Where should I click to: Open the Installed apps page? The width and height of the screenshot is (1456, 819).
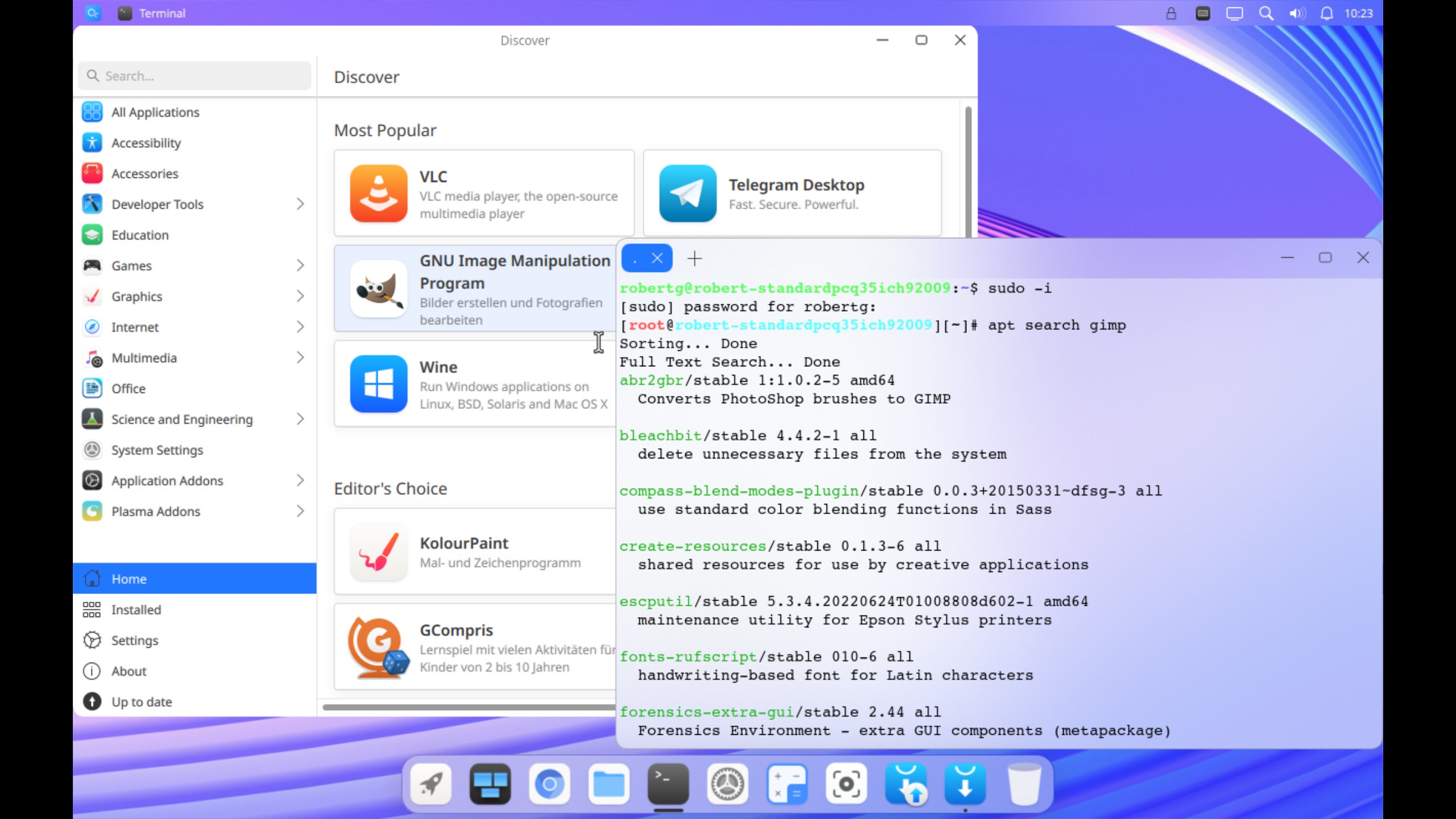(195, 609)
